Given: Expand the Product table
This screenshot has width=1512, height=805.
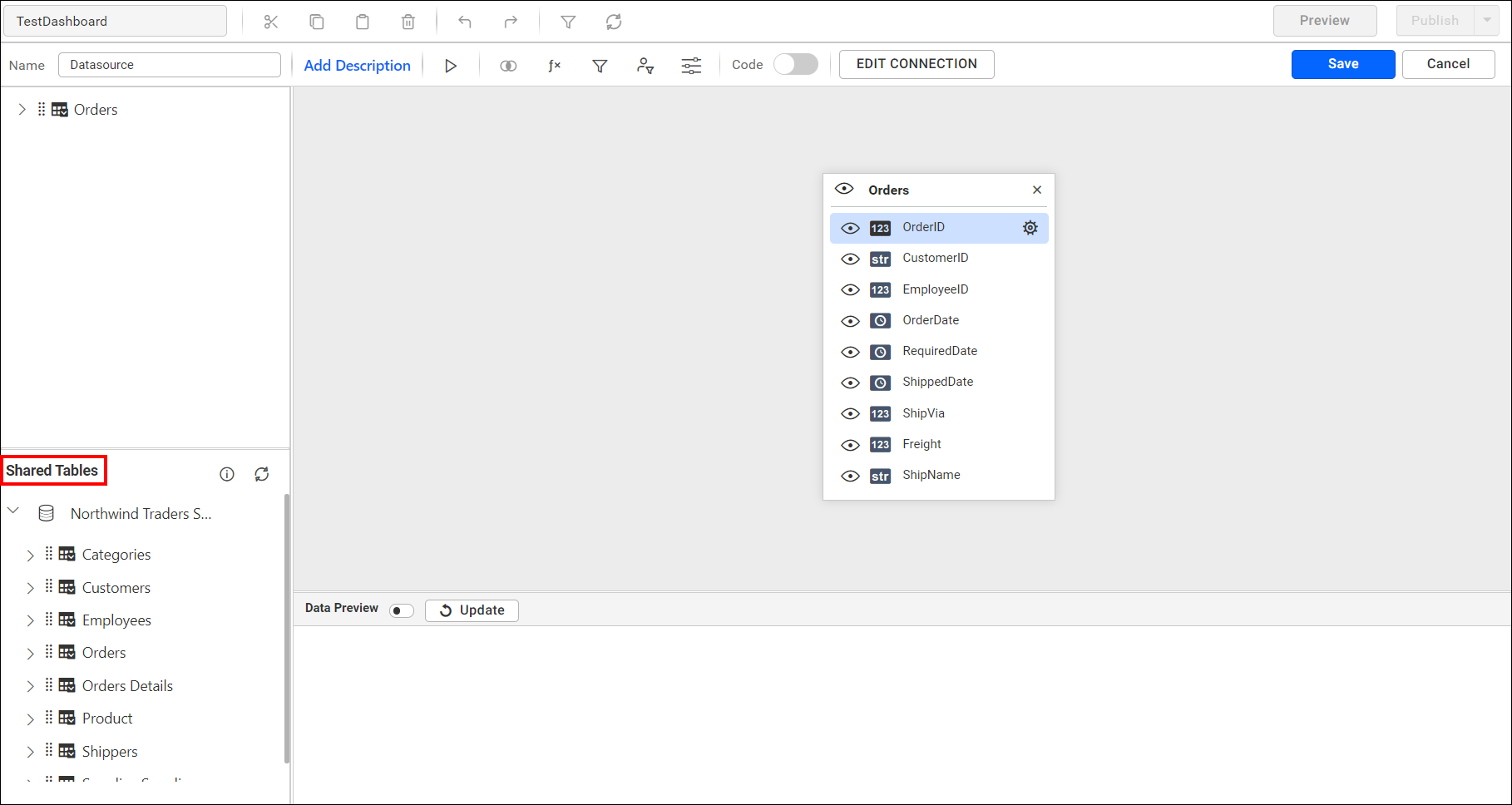Looking at the screenshot, I should click(31, 719).
